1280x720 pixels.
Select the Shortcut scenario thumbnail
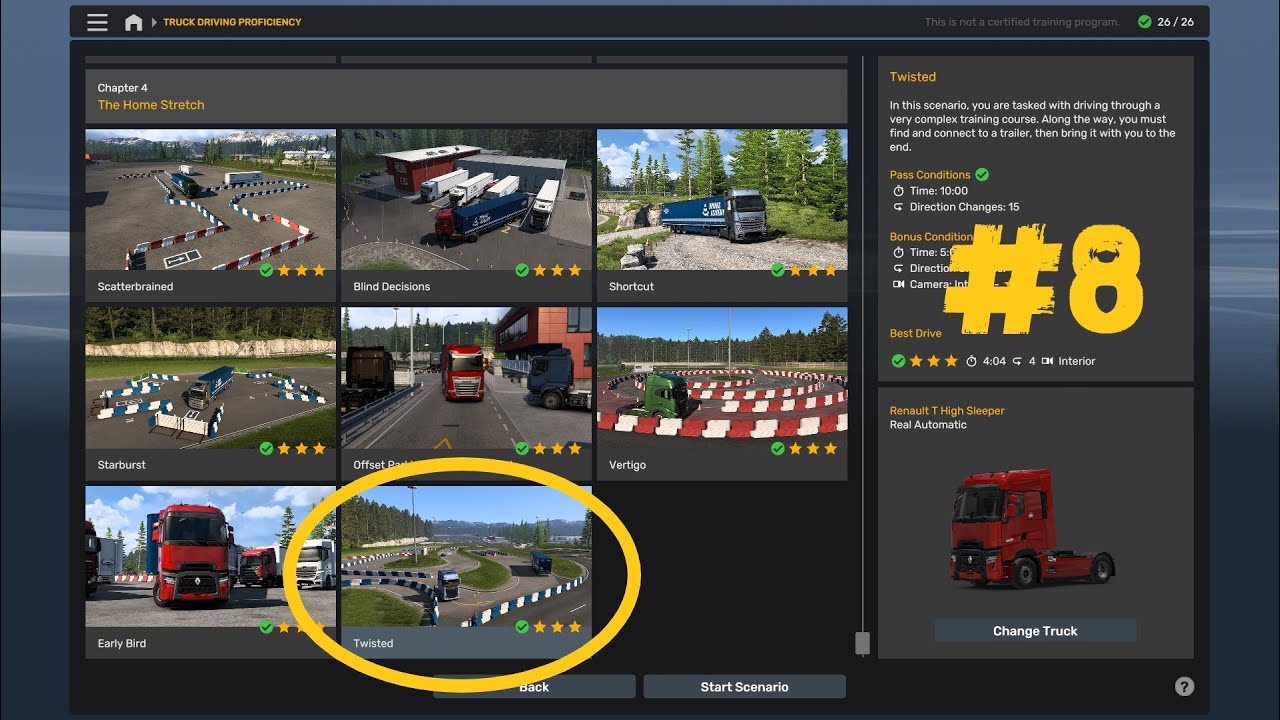click(722, 200)
